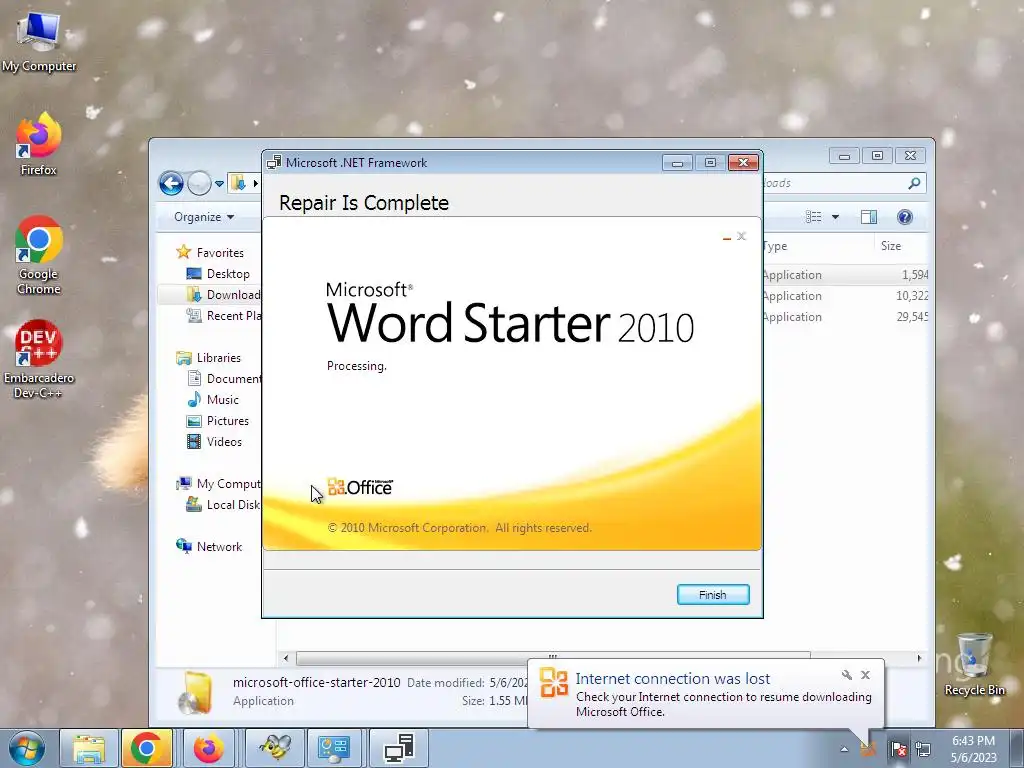Sort by the Type column header
The image size is (1024, 768).
tap(817, 246)
